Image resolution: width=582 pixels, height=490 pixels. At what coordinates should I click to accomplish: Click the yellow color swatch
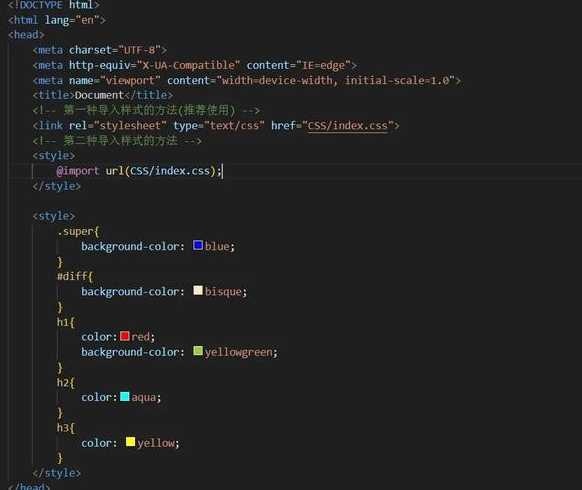[x=131, y=442]
